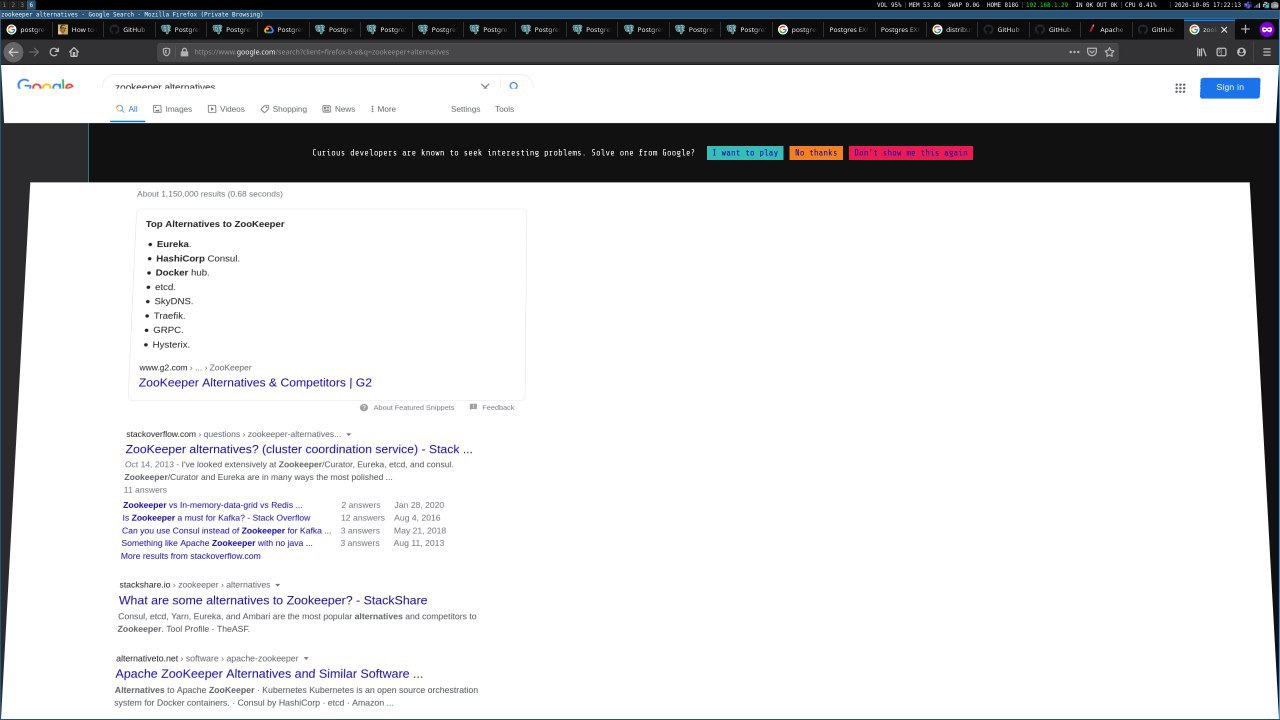The width and height of the screenshot is (1280, 720).
Task: Click the '11 answers' text
Action: pyautogui.click(x=145, y=490)
